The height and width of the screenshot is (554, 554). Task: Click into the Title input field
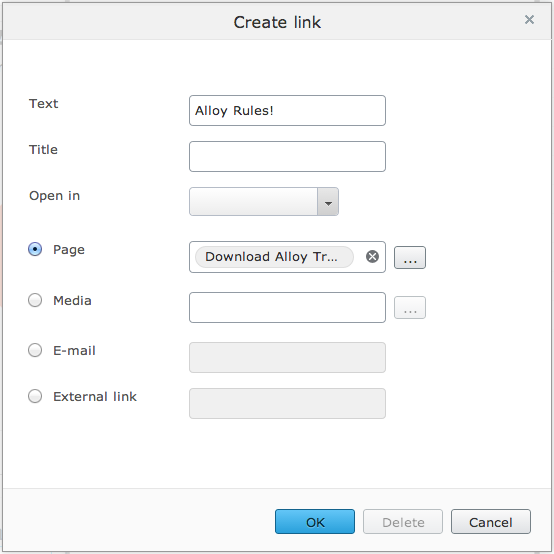(287, 157)
